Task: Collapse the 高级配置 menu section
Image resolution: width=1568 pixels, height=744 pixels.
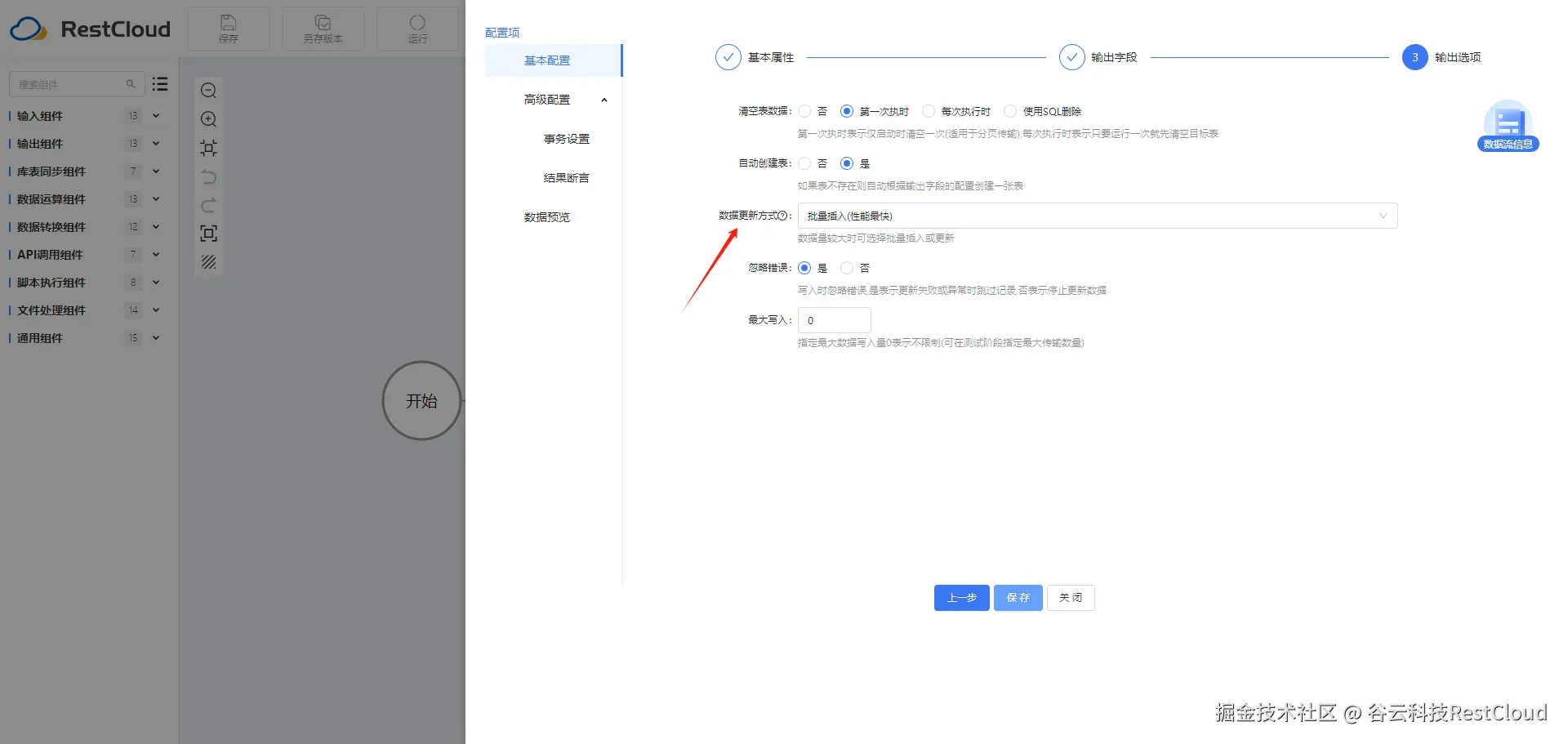Action: [604, 100]
